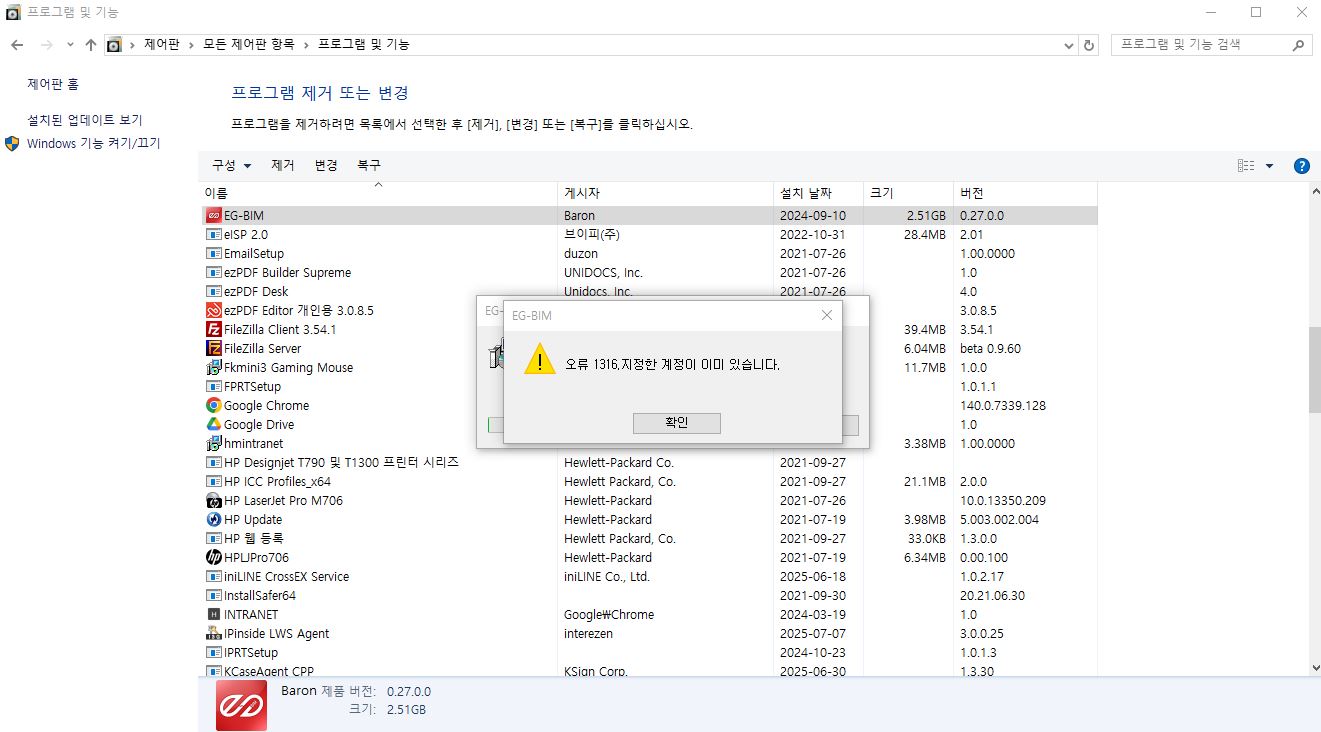Sort by the 버전 column header

coord(1026,193)
